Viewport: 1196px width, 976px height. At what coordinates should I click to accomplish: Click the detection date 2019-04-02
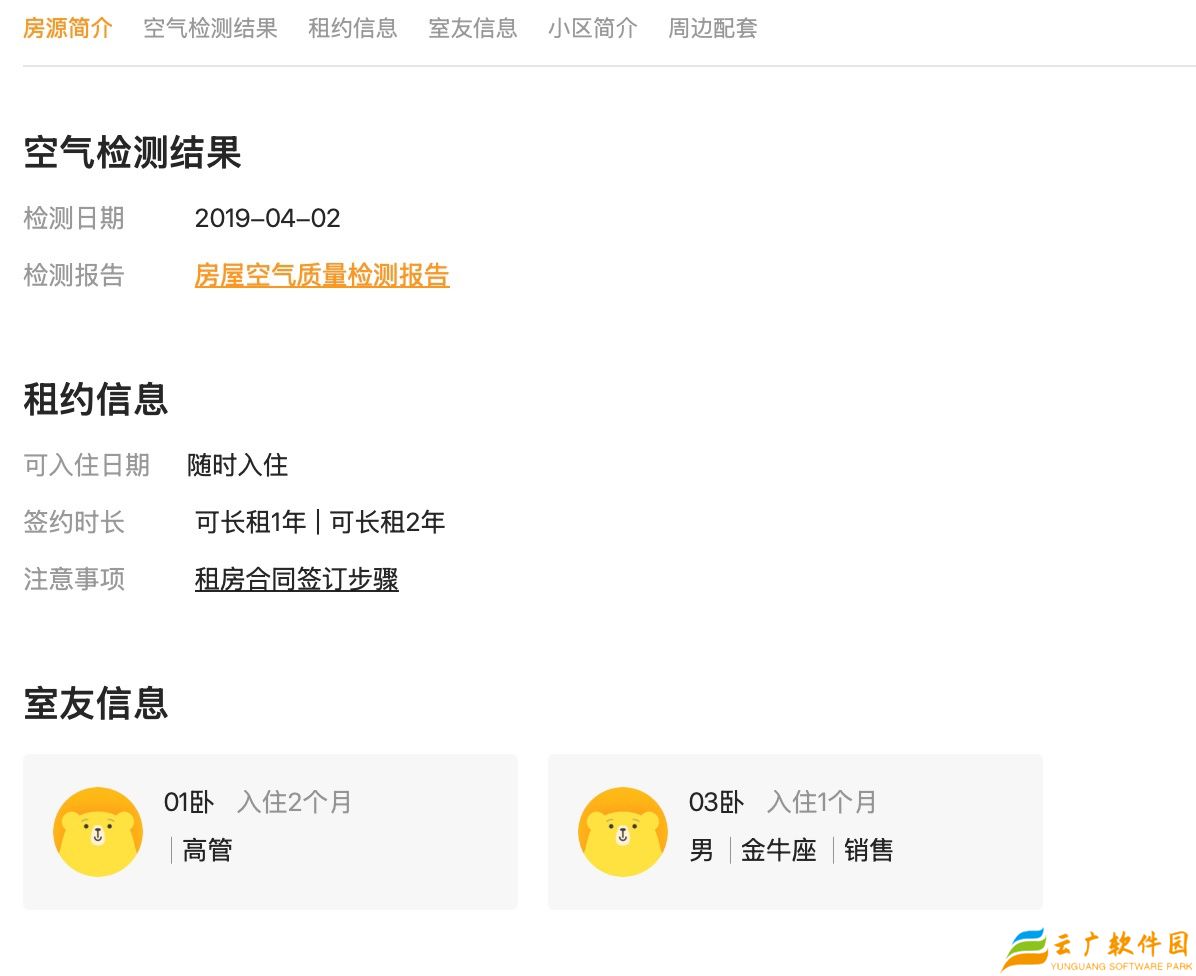point(267,218)
